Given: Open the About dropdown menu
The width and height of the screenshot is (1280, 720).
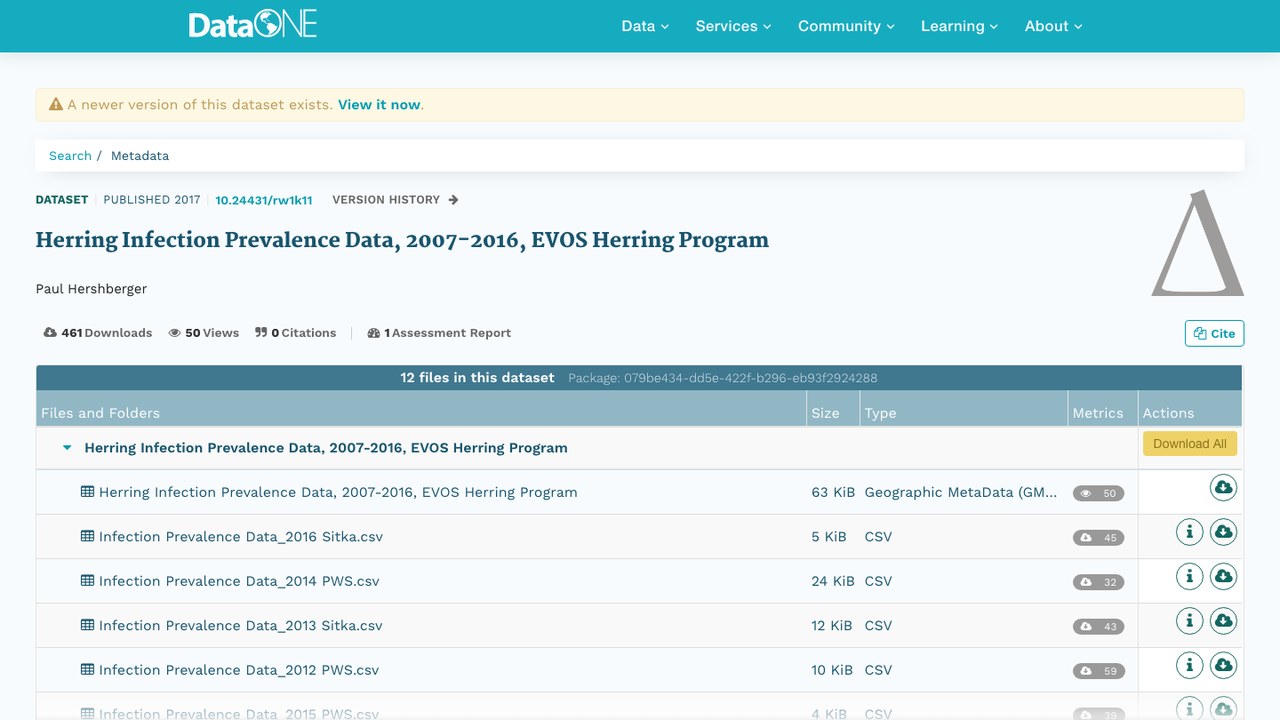Looking at the screenshot, I should click(x=1053, y=26).
